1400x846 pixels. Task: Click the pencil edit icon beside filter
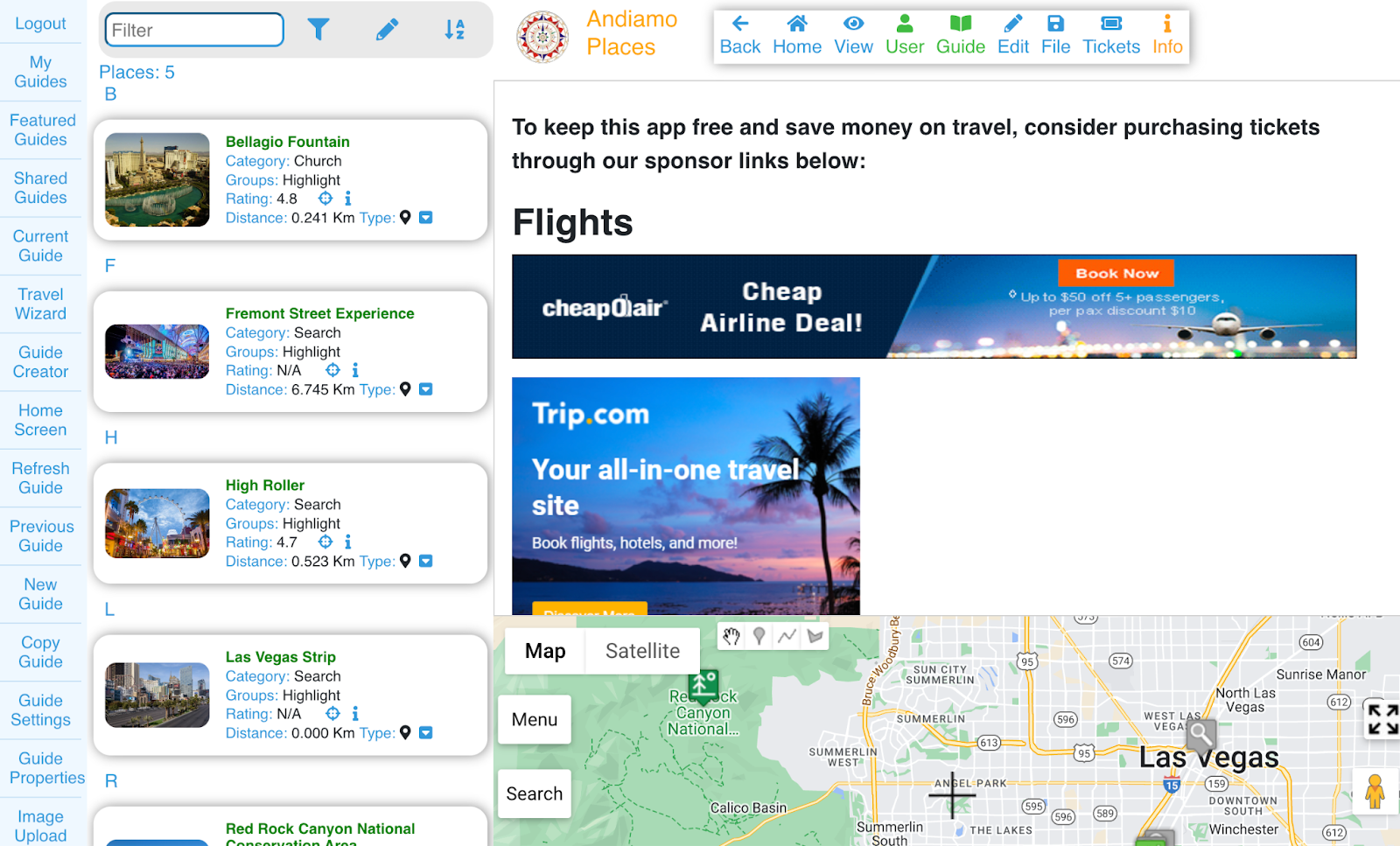click(387, 30)
